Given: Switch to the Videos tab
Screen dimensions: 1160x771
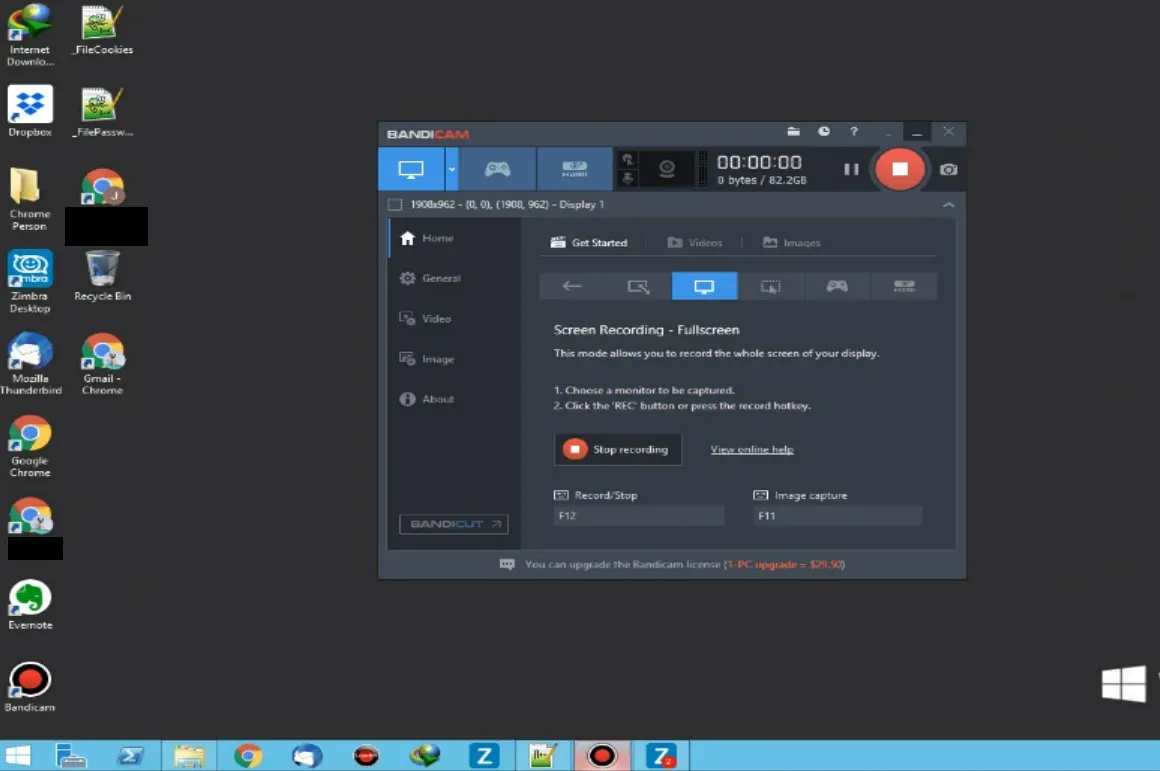Looking at the screenshot, I should 695,243.
